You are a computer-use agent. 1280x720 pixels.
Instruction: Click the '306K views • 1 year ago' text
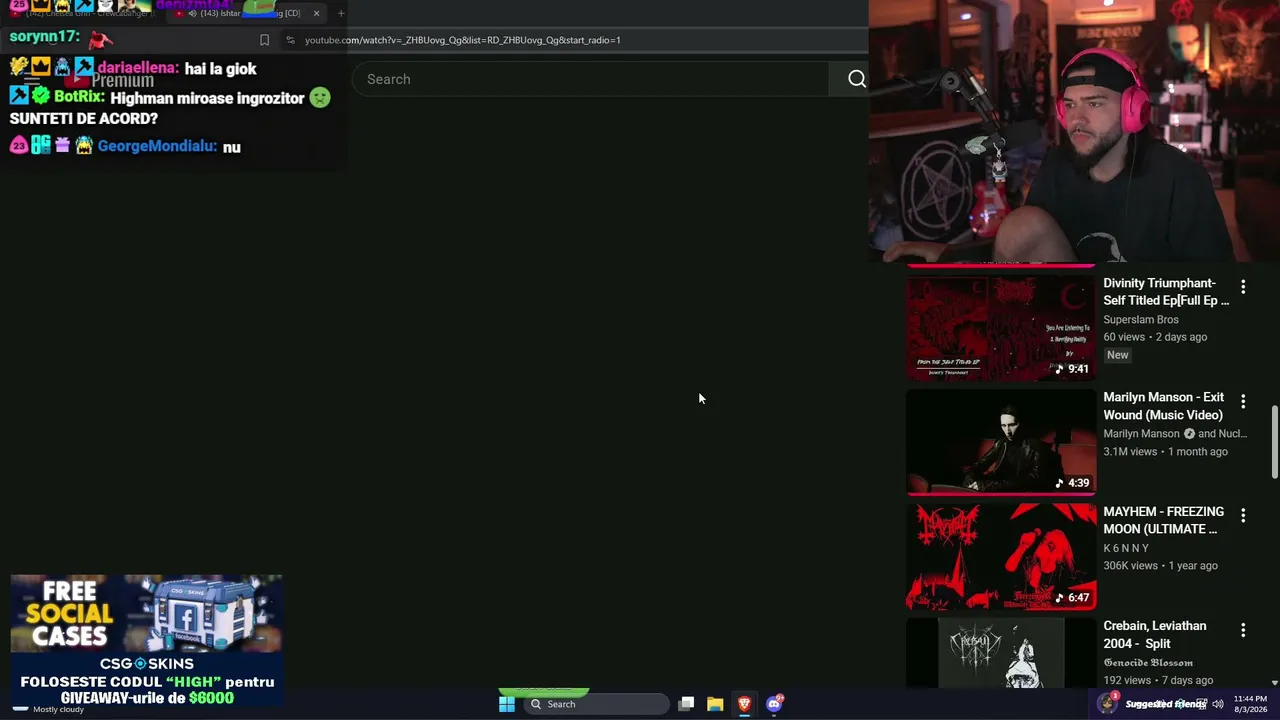1160,566
